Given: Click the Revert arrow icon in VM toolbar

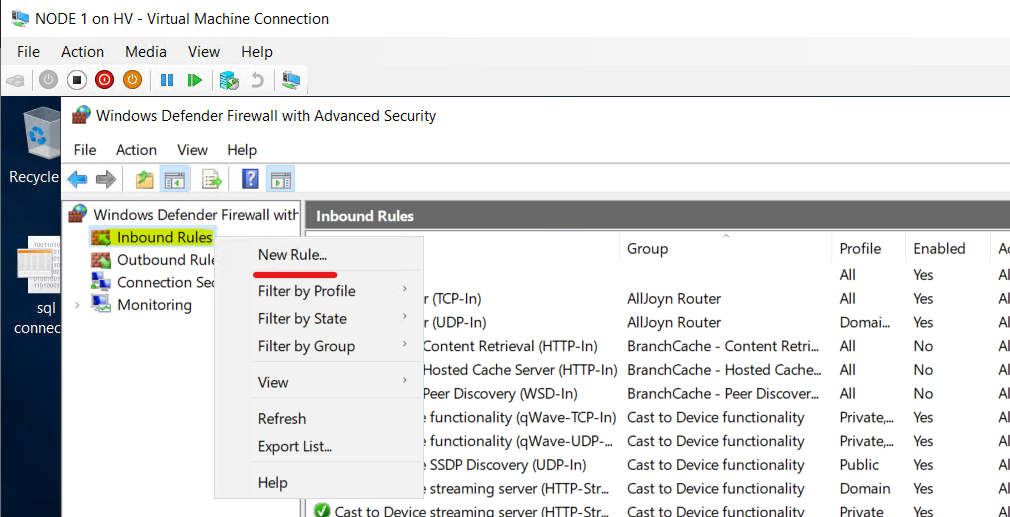Looking at the screenshot, I should [x=258, y=80].
